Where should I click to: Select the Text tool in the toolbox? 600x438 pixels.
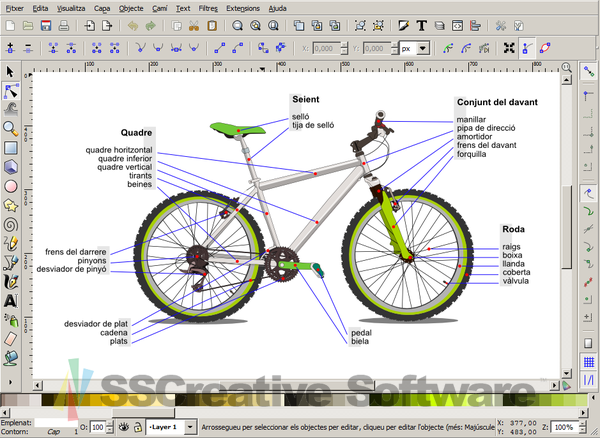(11, 301)
